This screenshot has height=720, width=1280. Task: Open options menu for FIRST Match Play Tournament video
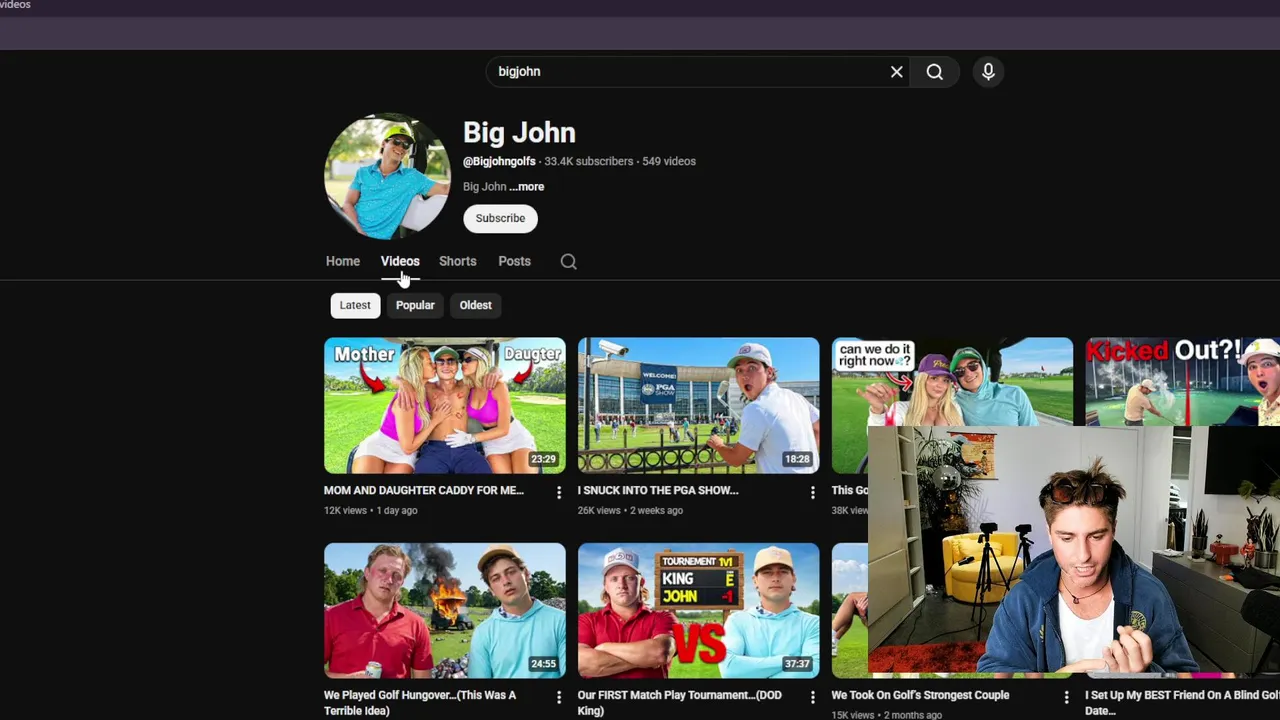pyautogui.click(x=812, y=697)
